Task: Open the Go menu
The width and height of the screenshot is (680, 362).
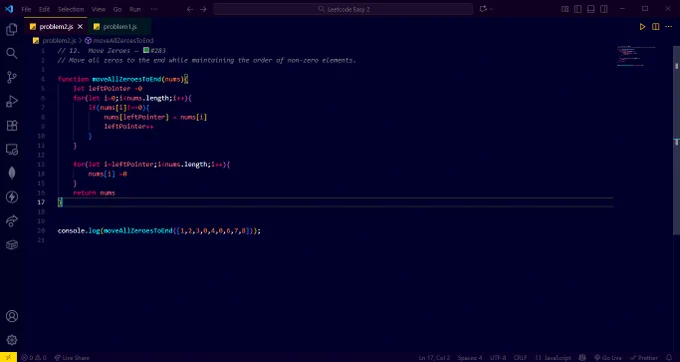Action: coord(118,9)
